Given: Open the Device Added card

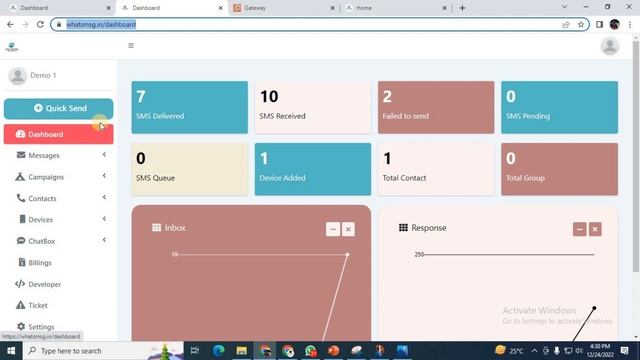Looking at the screenshot, I should [x=313, y=169].
